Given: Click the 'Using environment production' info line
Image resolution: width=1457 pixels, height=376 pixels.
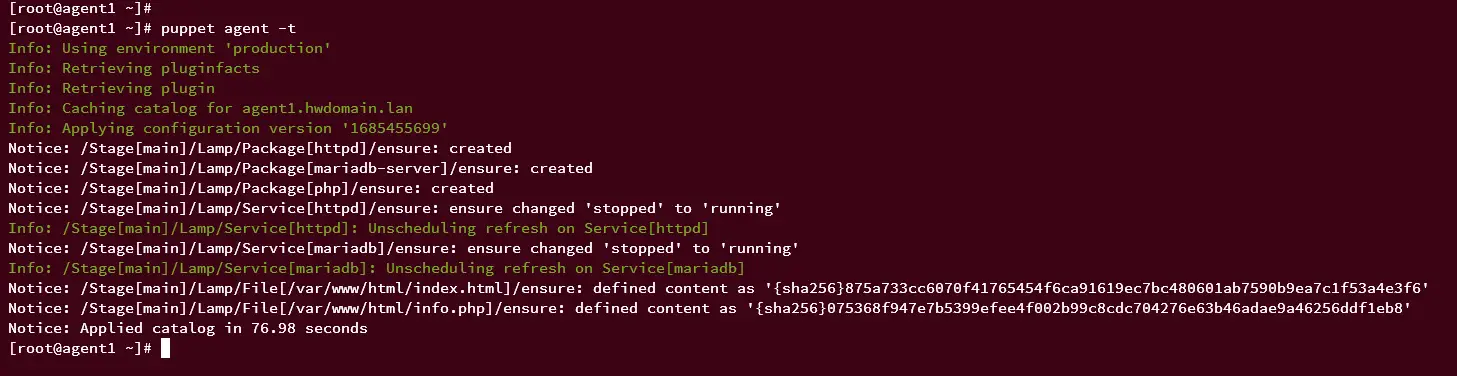Looking at the screenshot, I should point(169,48).
